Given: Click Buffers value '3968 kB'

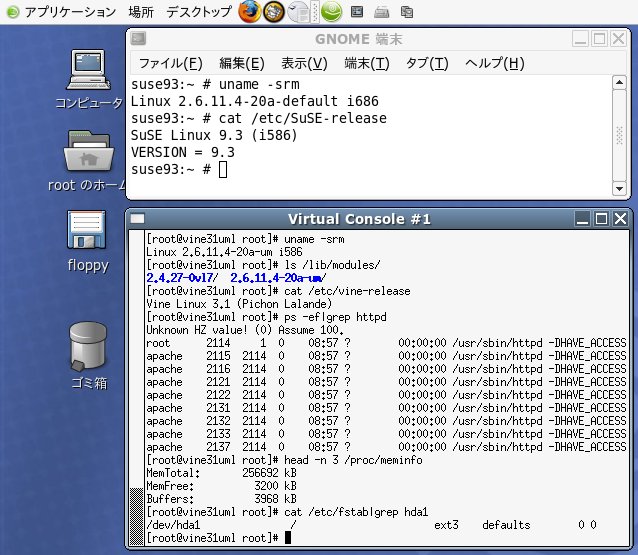Looking at the screenshot, I should [x=275, y=499].
